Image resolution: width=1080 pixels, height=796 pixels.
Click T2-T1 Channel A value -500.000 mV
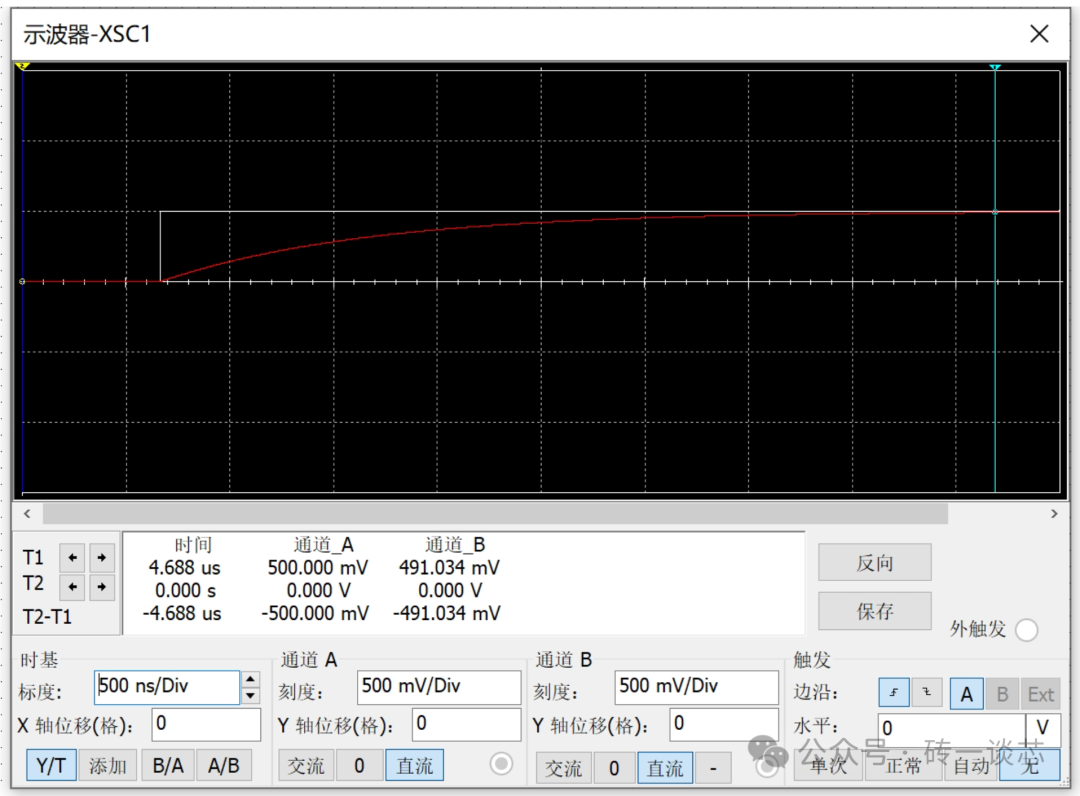pyautogui.click(x=315, y=614)
